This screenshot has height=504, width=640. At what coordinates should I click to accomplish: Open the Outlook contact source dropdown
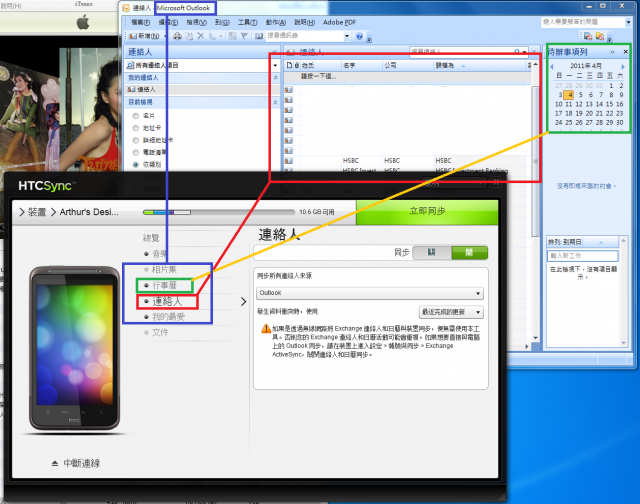click(370, 293)
